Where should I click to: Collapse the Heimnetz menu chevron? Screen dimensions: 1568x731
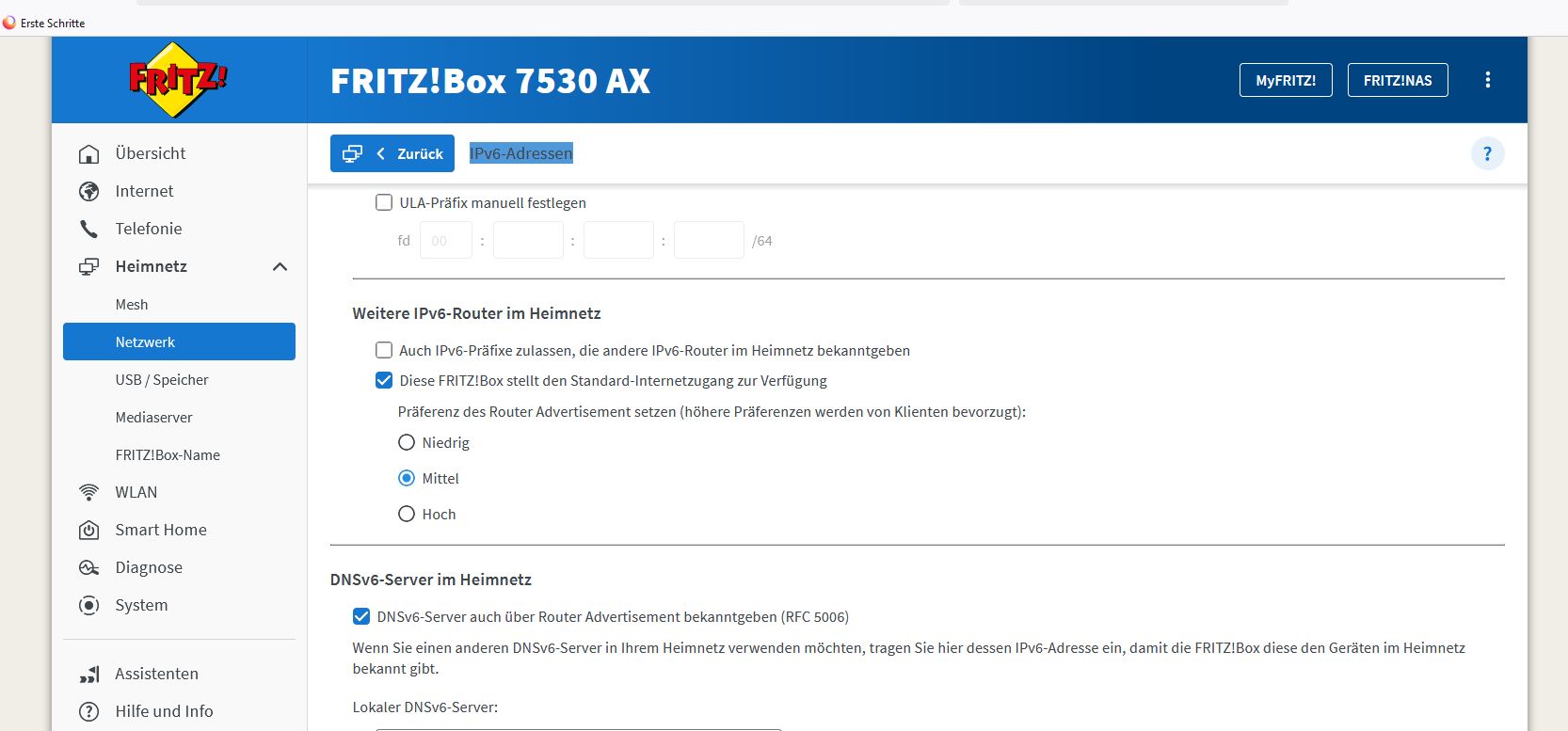(x=280, y=266)
